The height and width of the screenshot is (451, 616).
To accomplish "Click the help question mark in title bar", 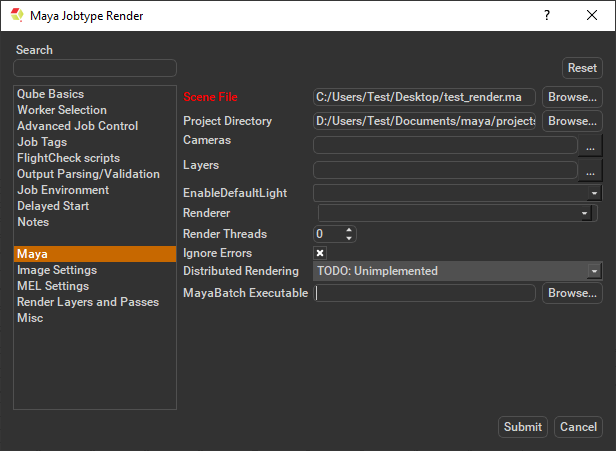I will 547,15.
